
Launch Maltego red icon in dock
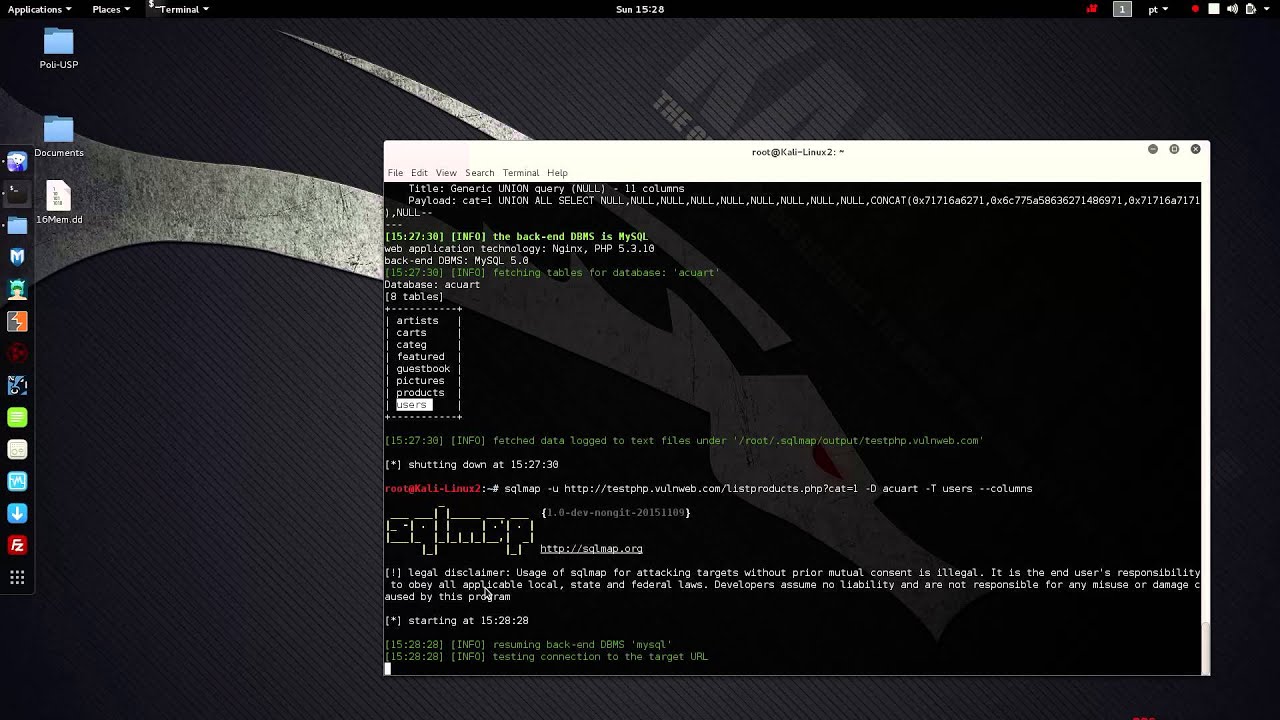17,353
